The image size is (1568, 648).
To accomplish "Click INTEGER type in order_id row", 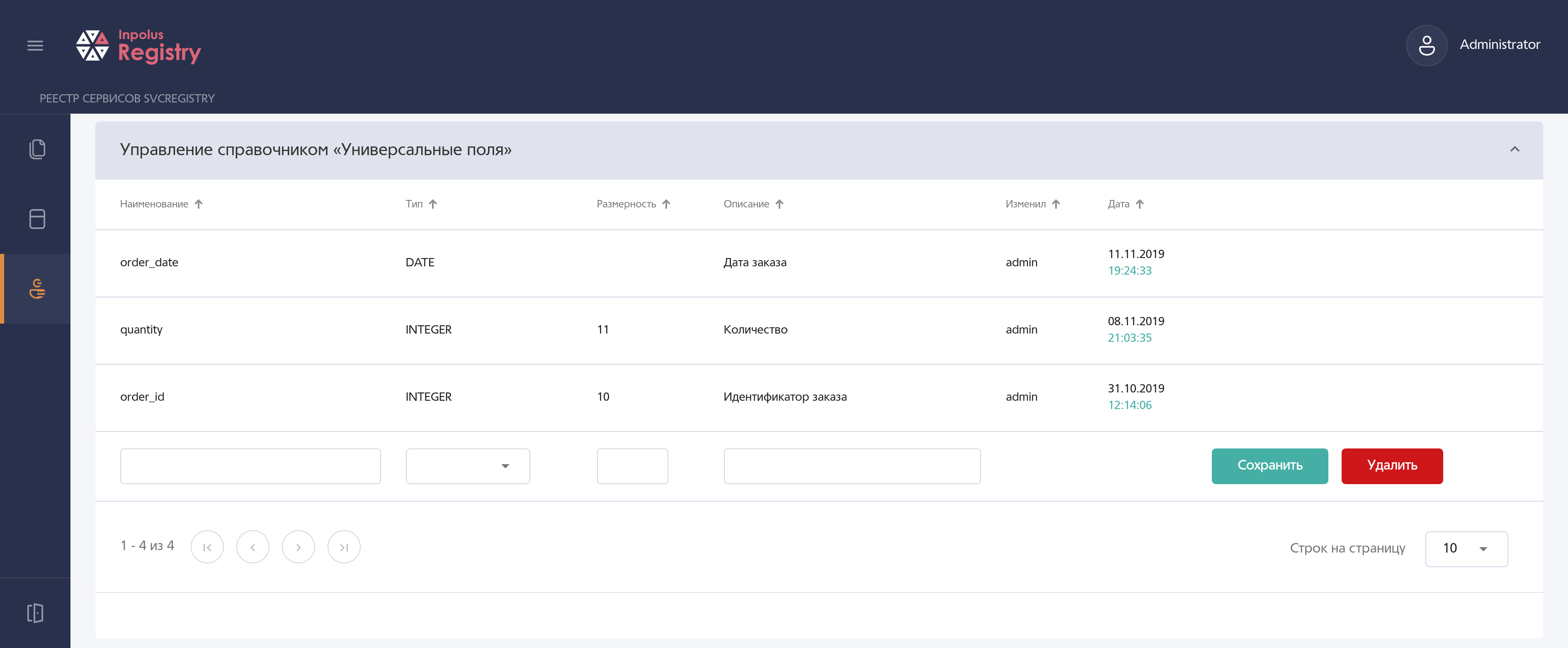I will [x=429, y=397].
